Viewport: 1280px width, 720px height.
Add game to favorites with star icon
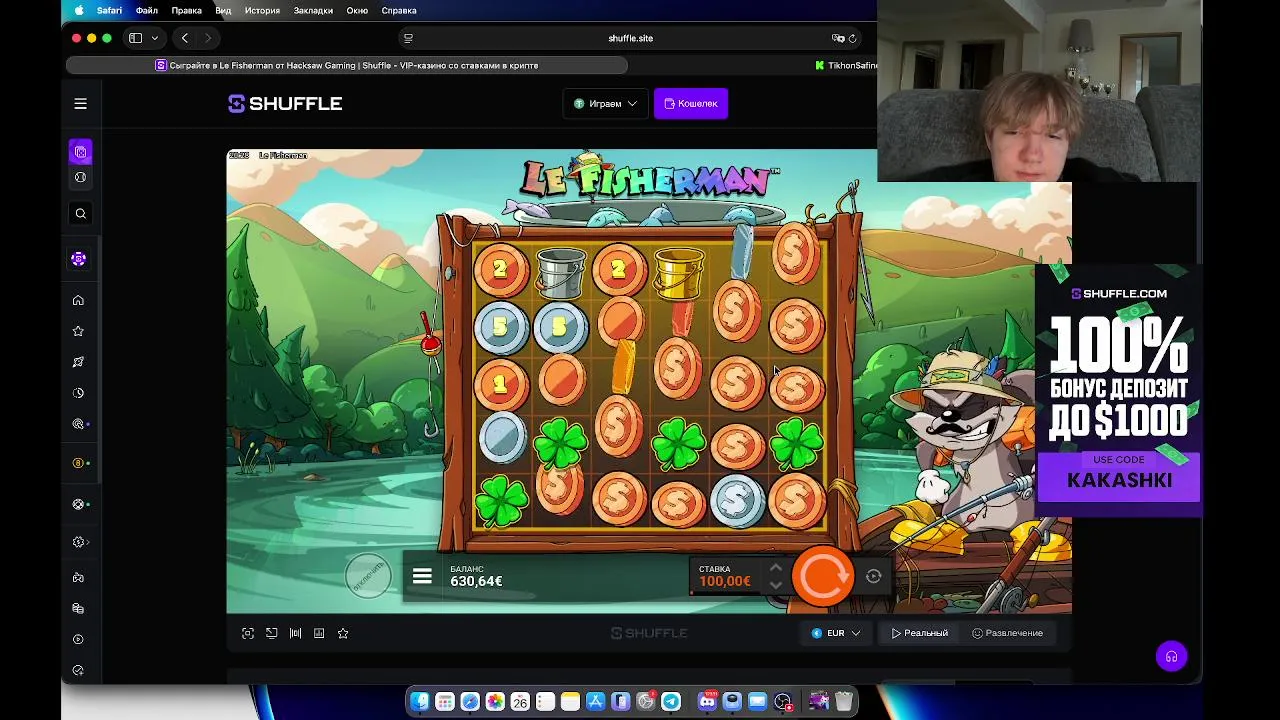pos(343,633)
